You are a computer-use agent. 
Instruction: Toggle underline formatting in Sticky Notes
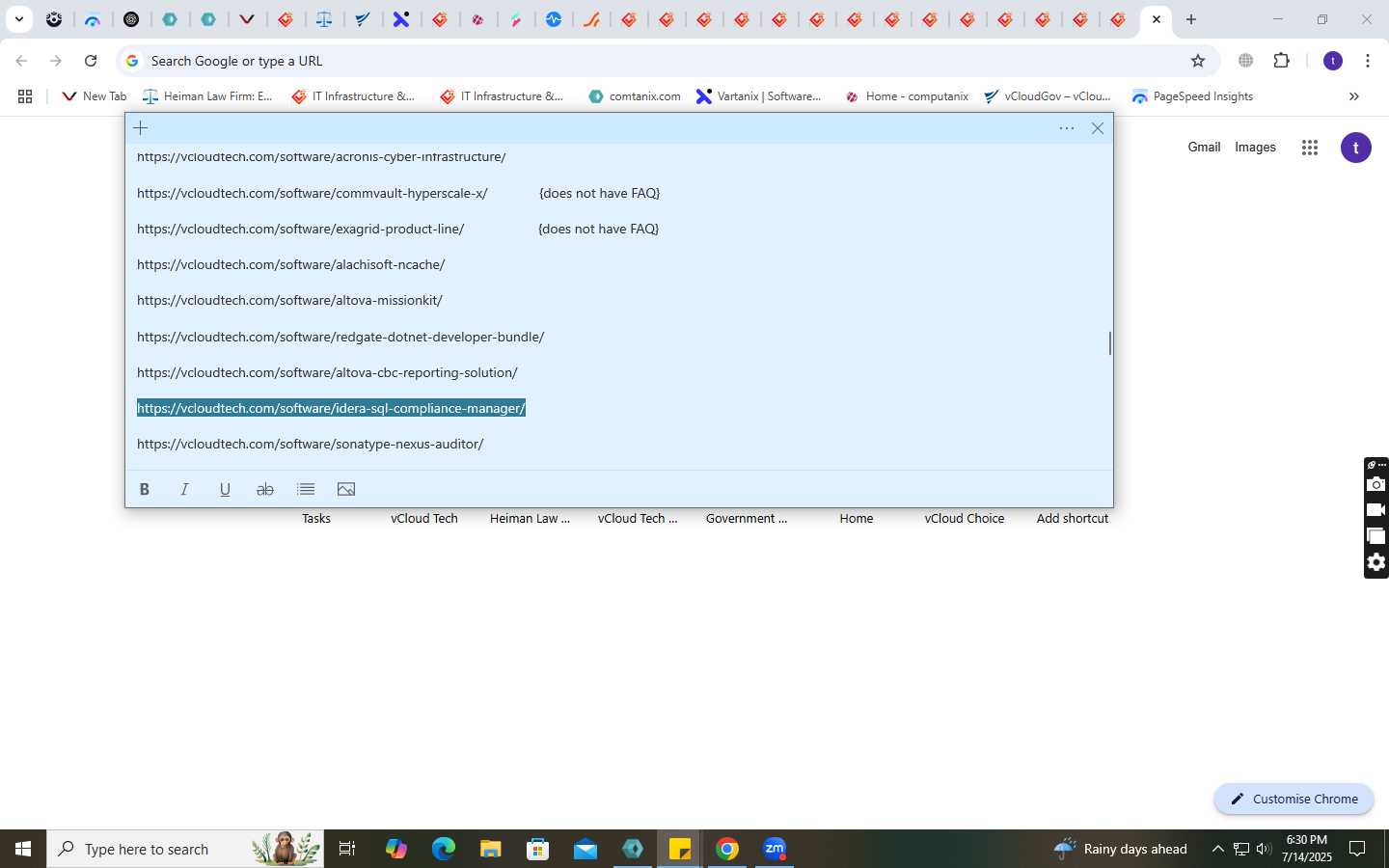[x=225, y=489]
